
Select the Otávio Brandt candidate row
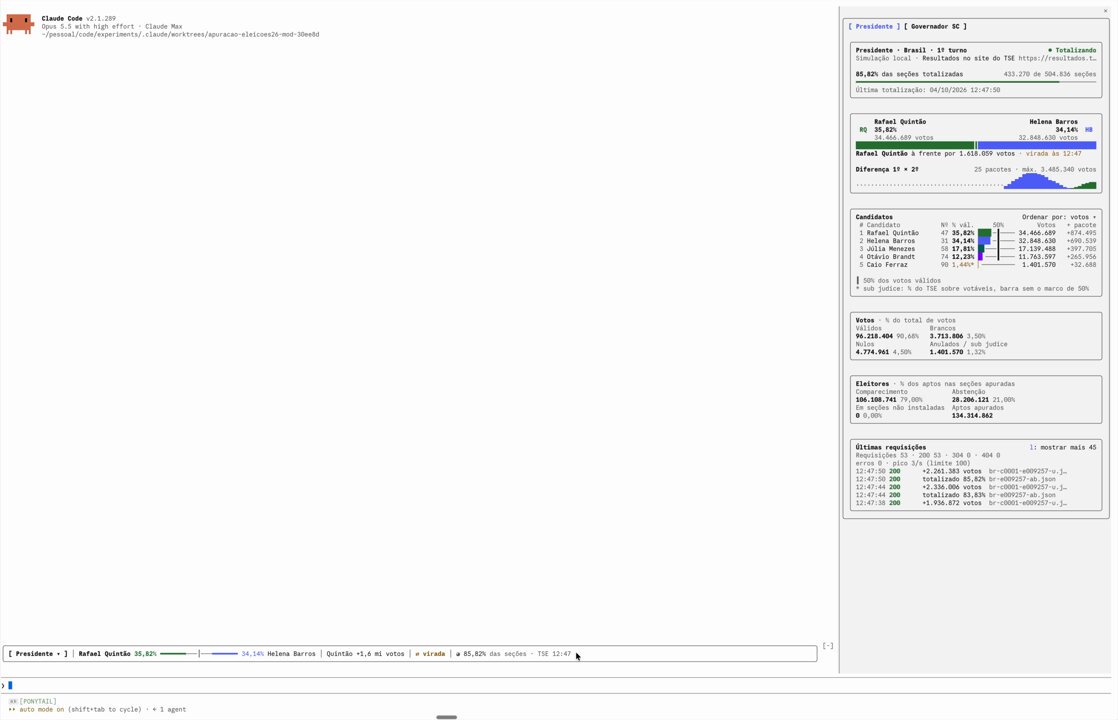[x=976, y=257]
